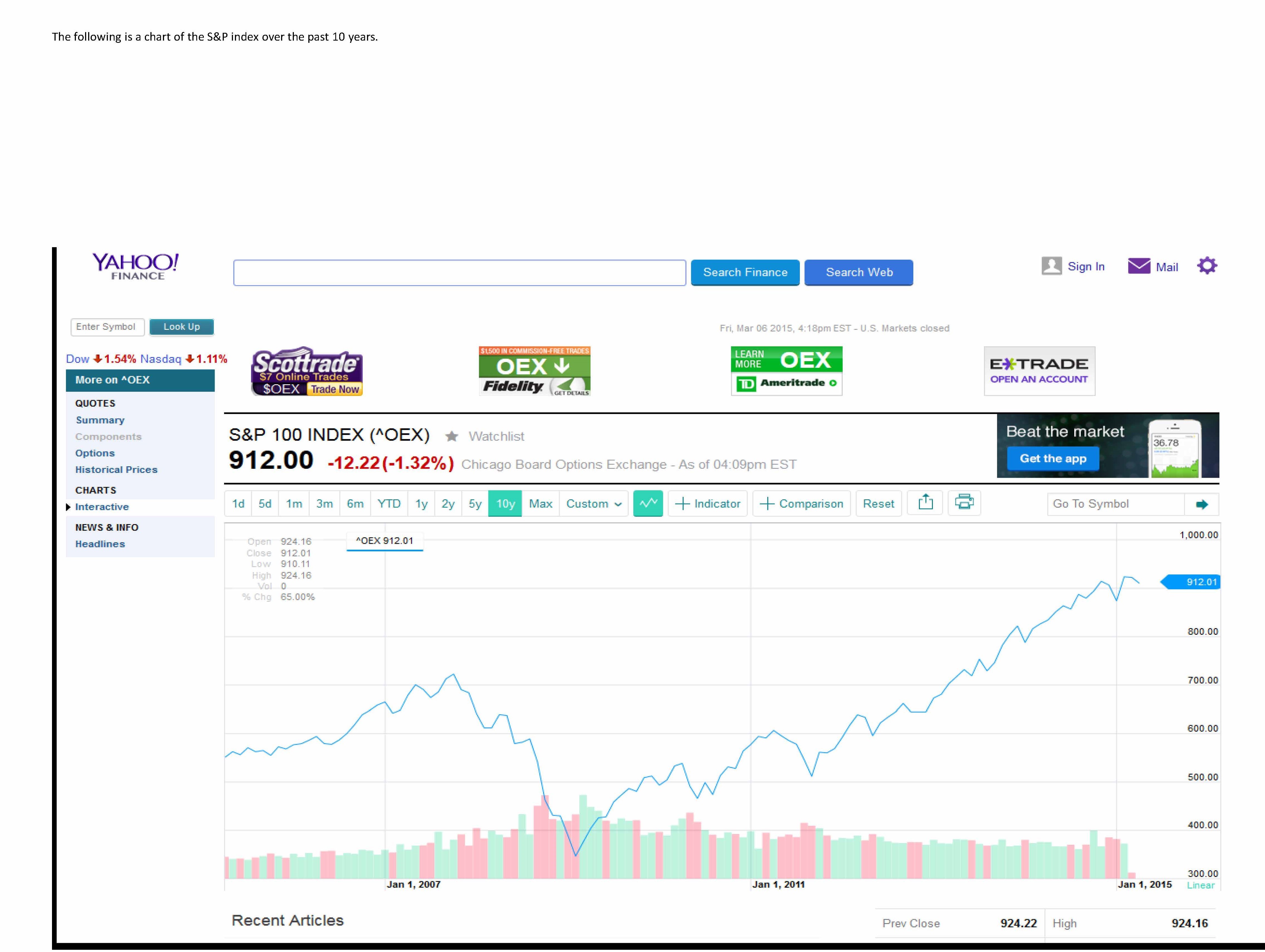This screenshot has height=952, width=1265.
Task: Click the Go To Symbol arrow
Action: 1202,504
